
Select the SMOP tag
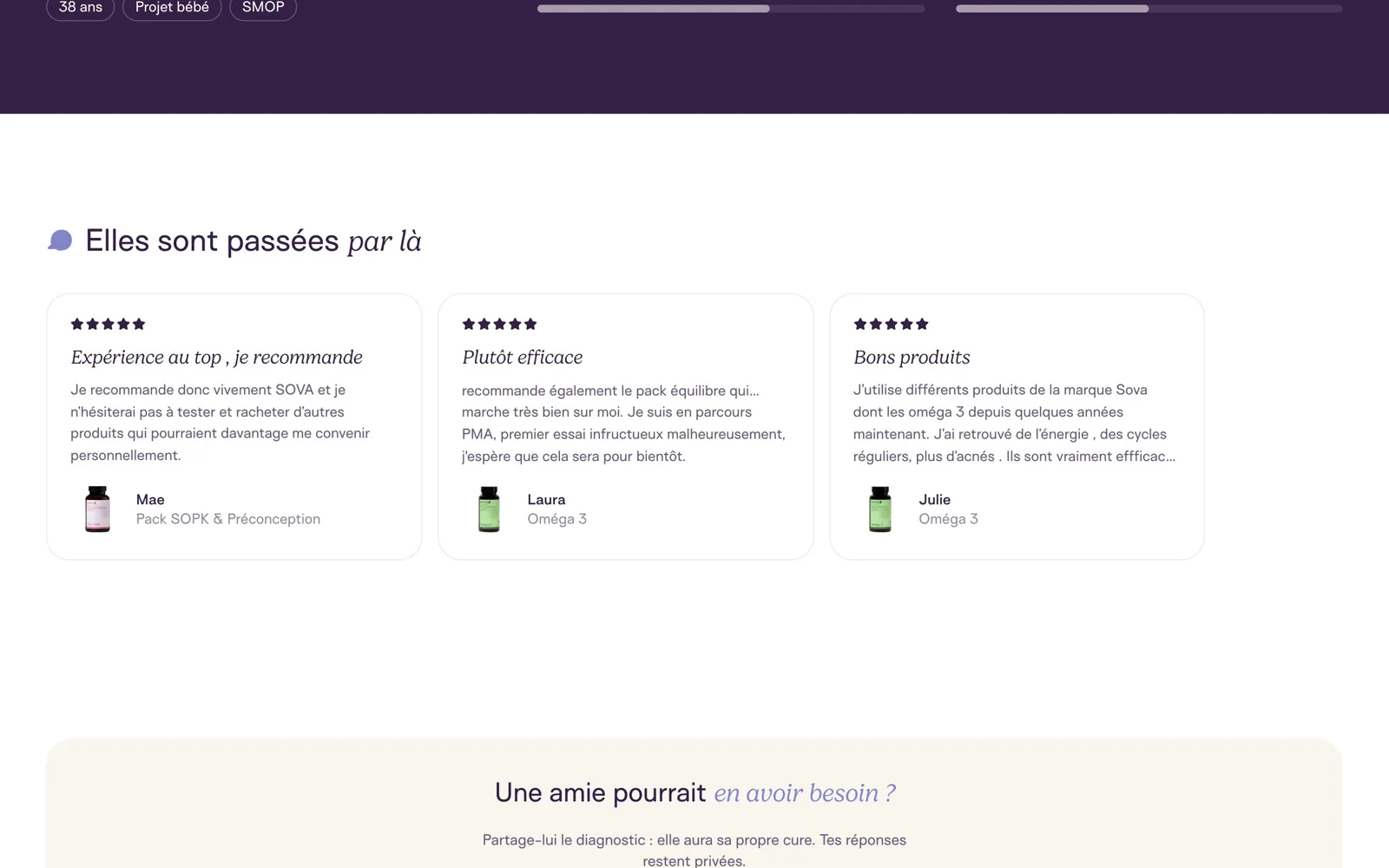pyautogui.click(x=263, y=8)
